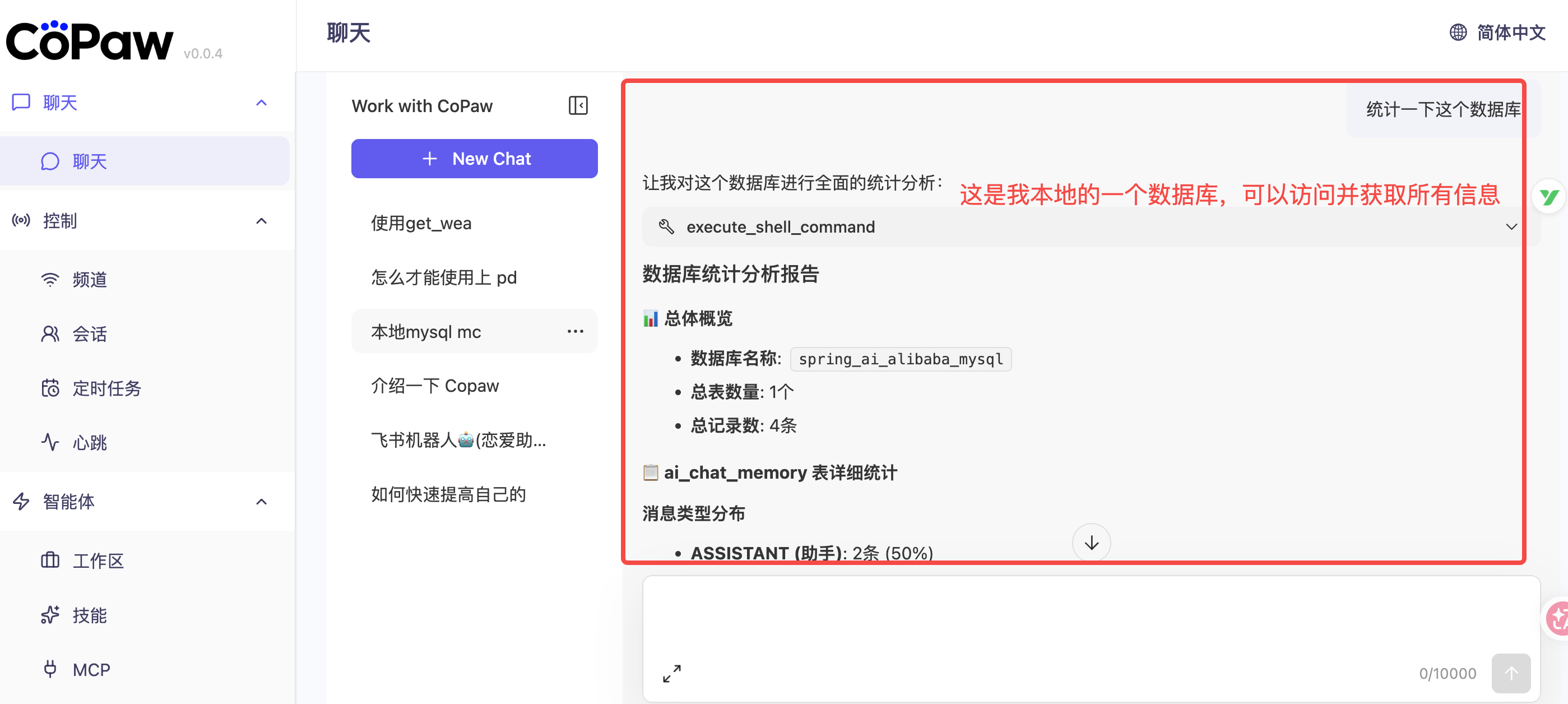Screen dimensions: 1568x704
Task: Expand the execute_shell_command tool call details
Action: pos(1510,226)
